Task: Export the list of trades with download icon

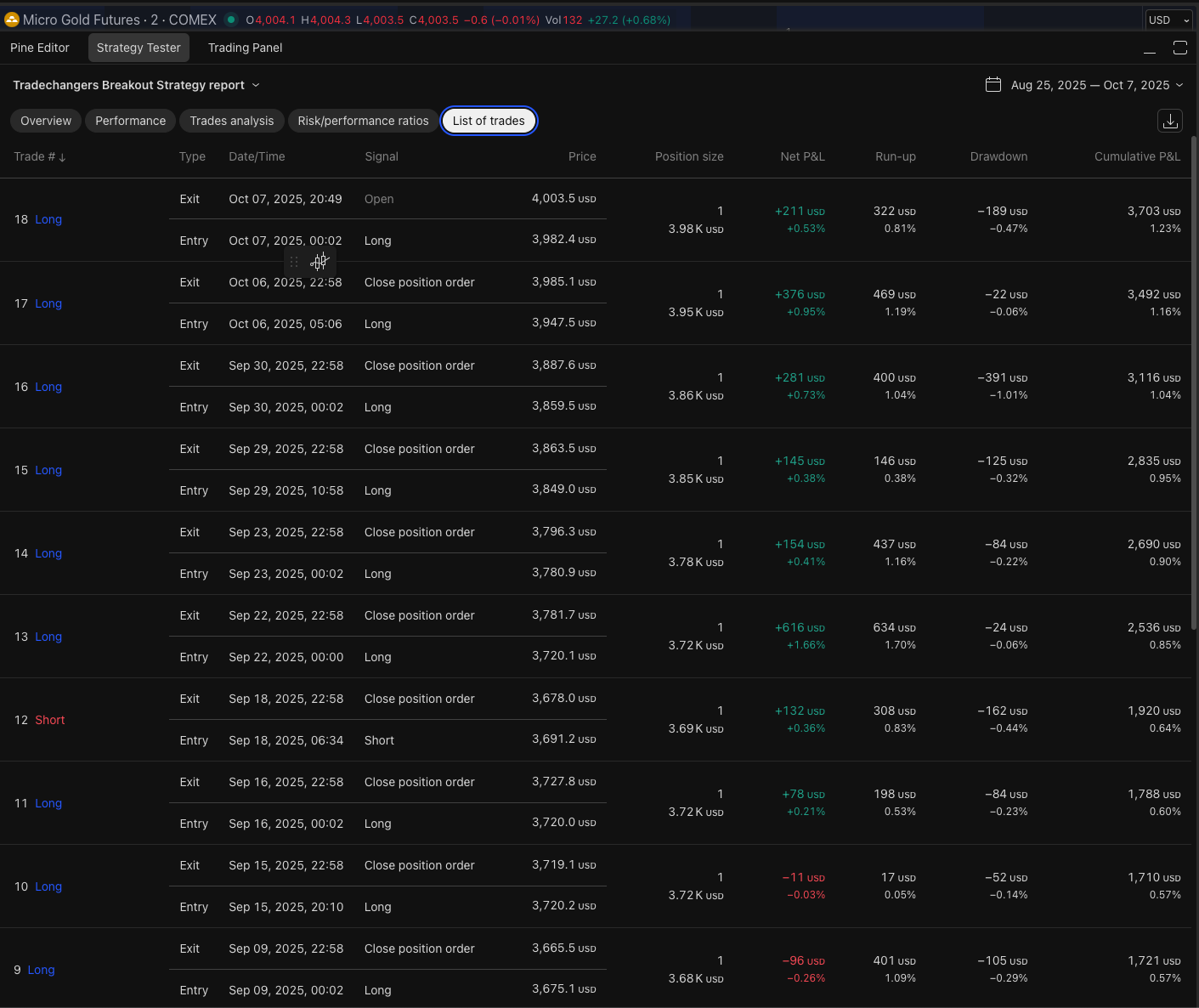Action: 1170,121
